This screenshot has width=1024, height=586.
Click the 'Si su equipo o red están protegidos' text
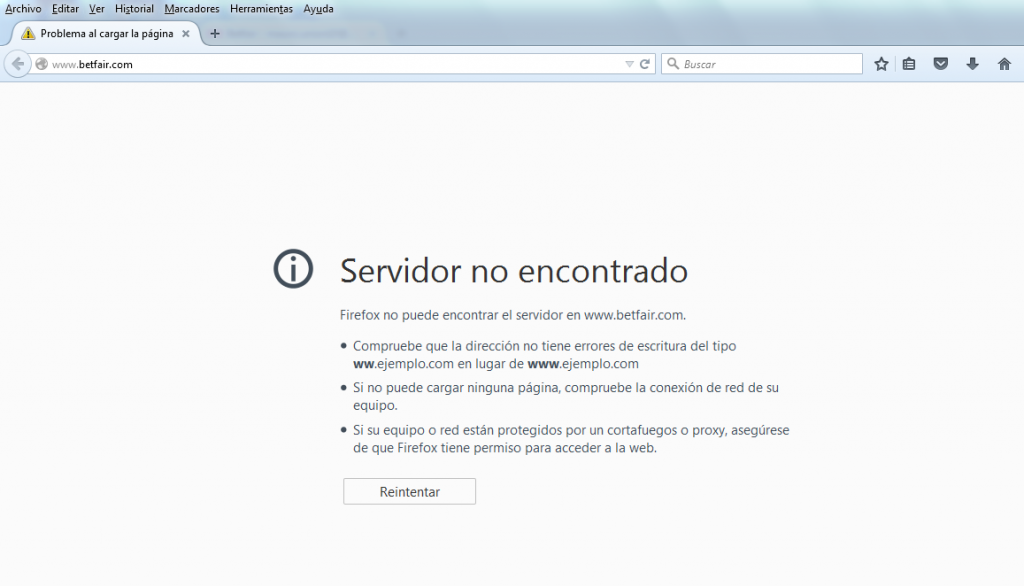(x=571, y=439)
